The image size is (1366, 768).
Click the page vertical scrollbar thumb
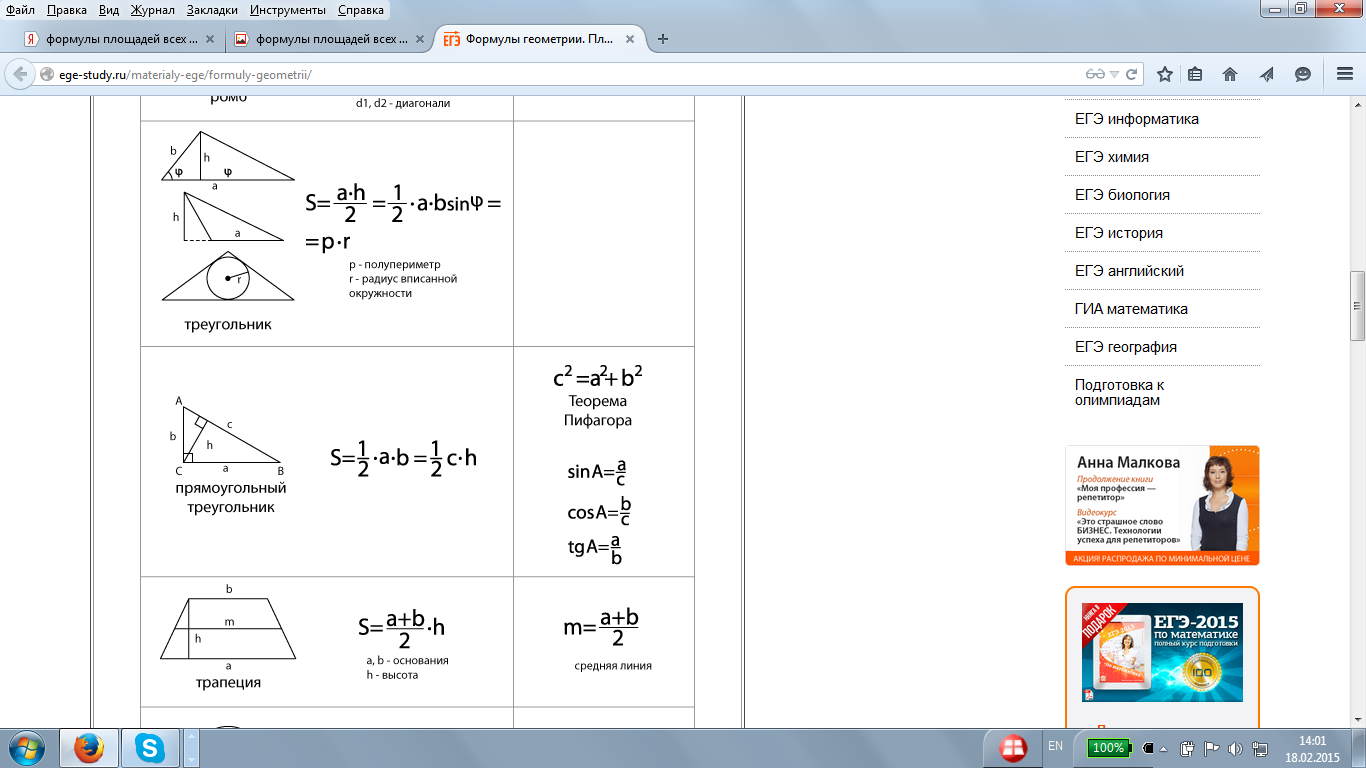[1357, 305]
